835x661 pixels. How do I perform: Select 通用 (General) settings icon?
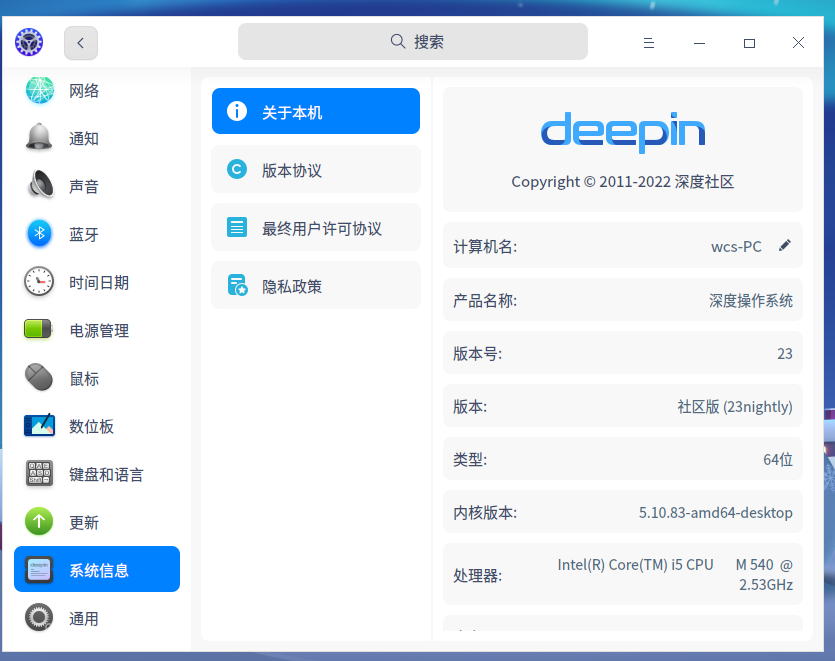click(38, 618)
